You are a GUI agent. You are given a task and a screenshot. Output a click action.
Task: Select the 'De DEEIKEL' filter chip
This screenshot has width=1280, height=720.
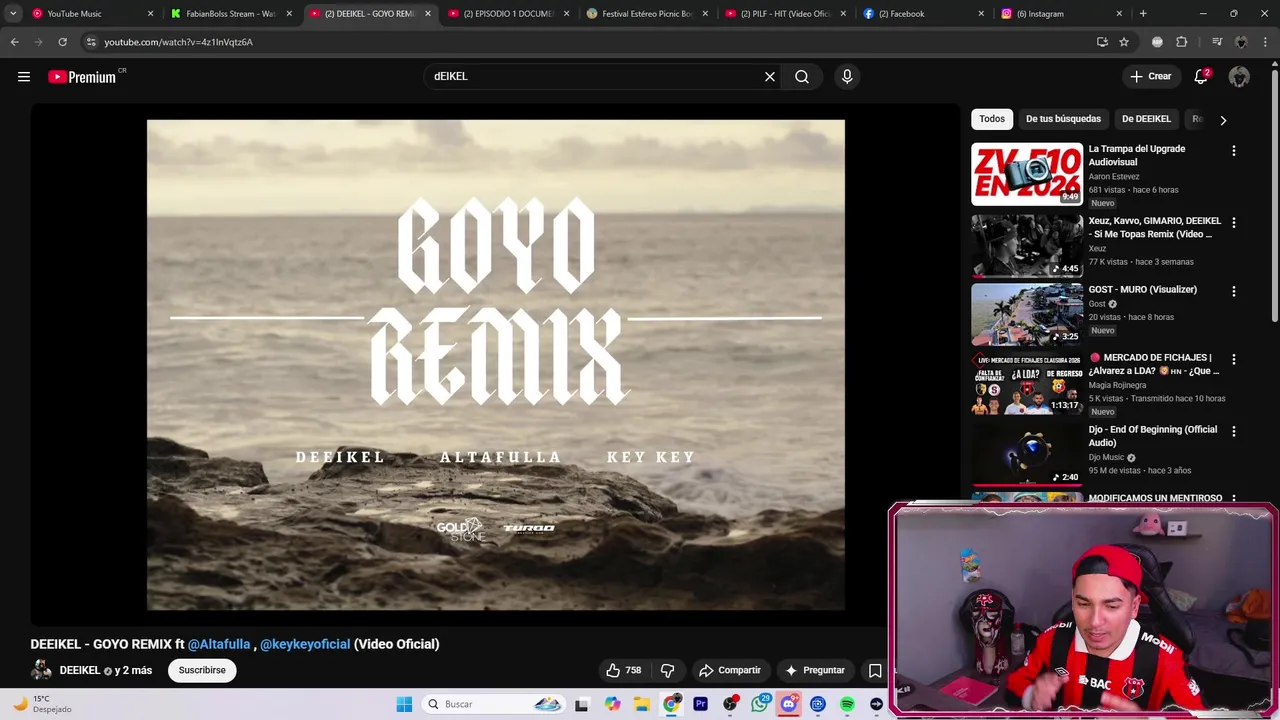click(1146, 119)
